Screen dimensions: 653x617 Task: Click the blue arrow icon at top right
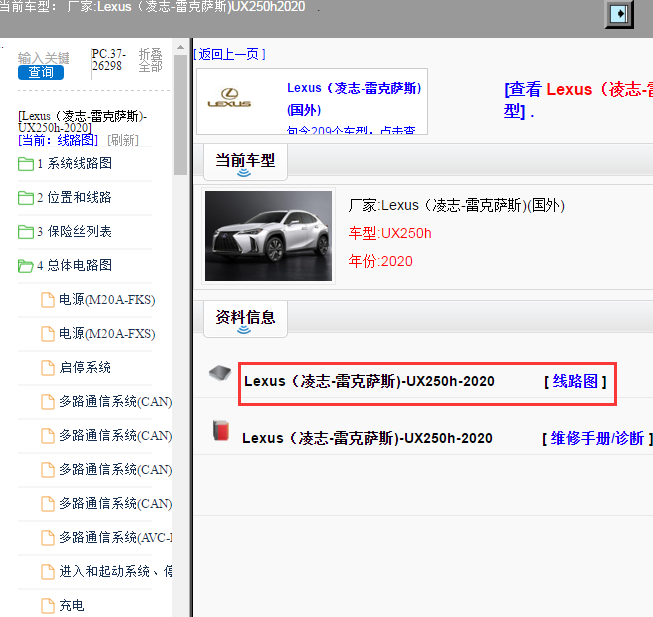(619, 14)
